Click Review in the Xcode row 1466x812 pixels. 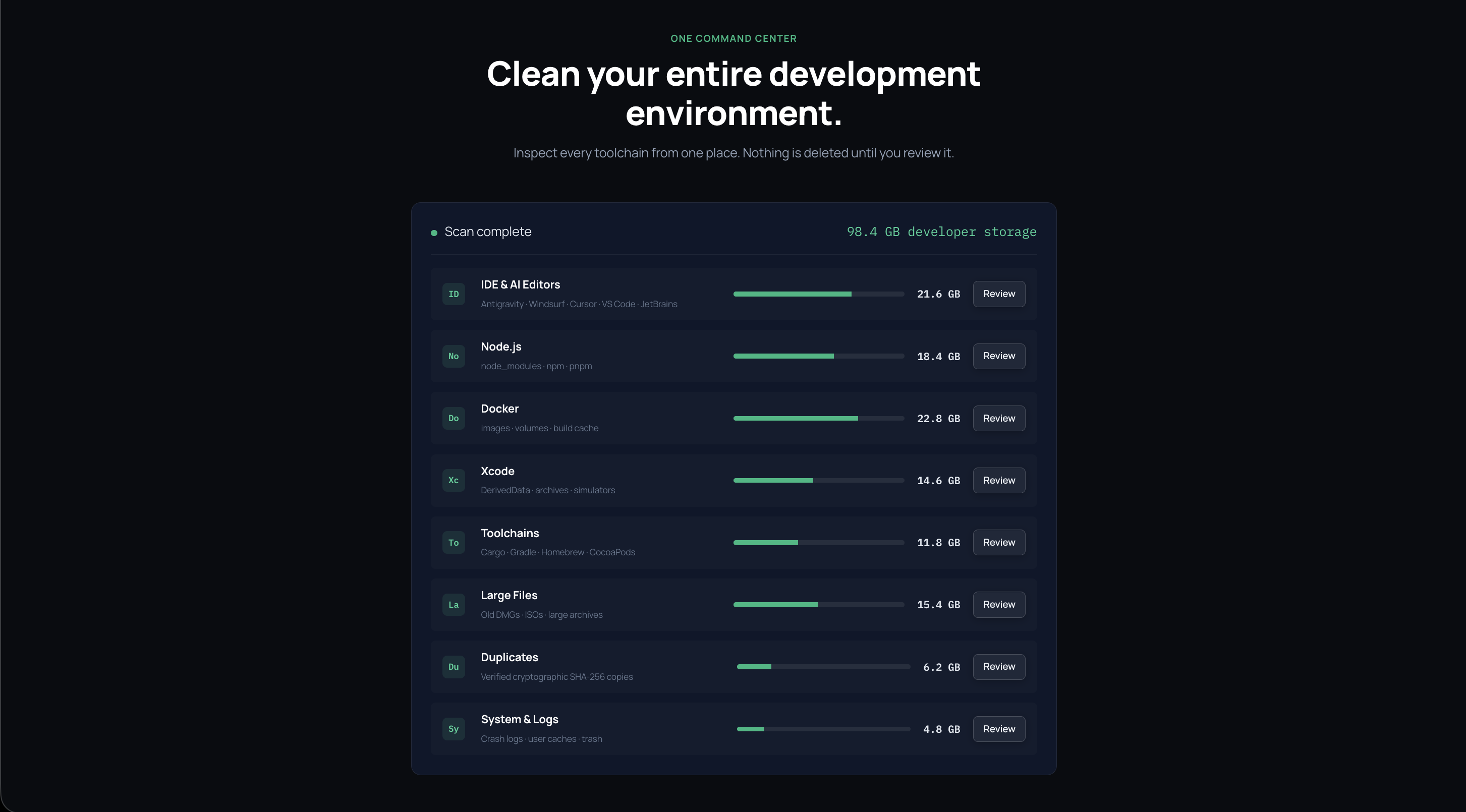pos(999,480)
